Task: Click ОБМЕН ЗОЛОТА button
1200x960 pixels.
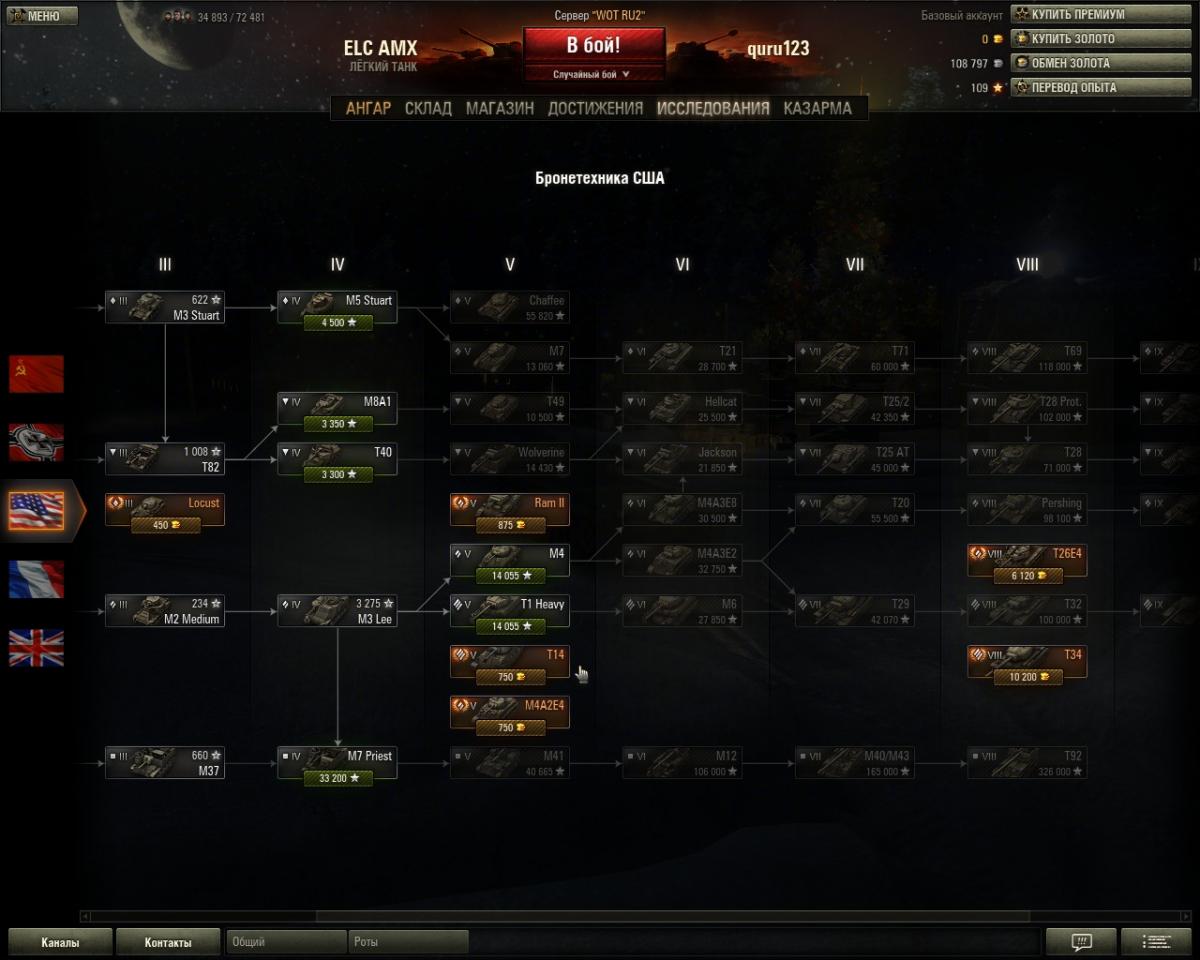Action: pos(1074,62)
